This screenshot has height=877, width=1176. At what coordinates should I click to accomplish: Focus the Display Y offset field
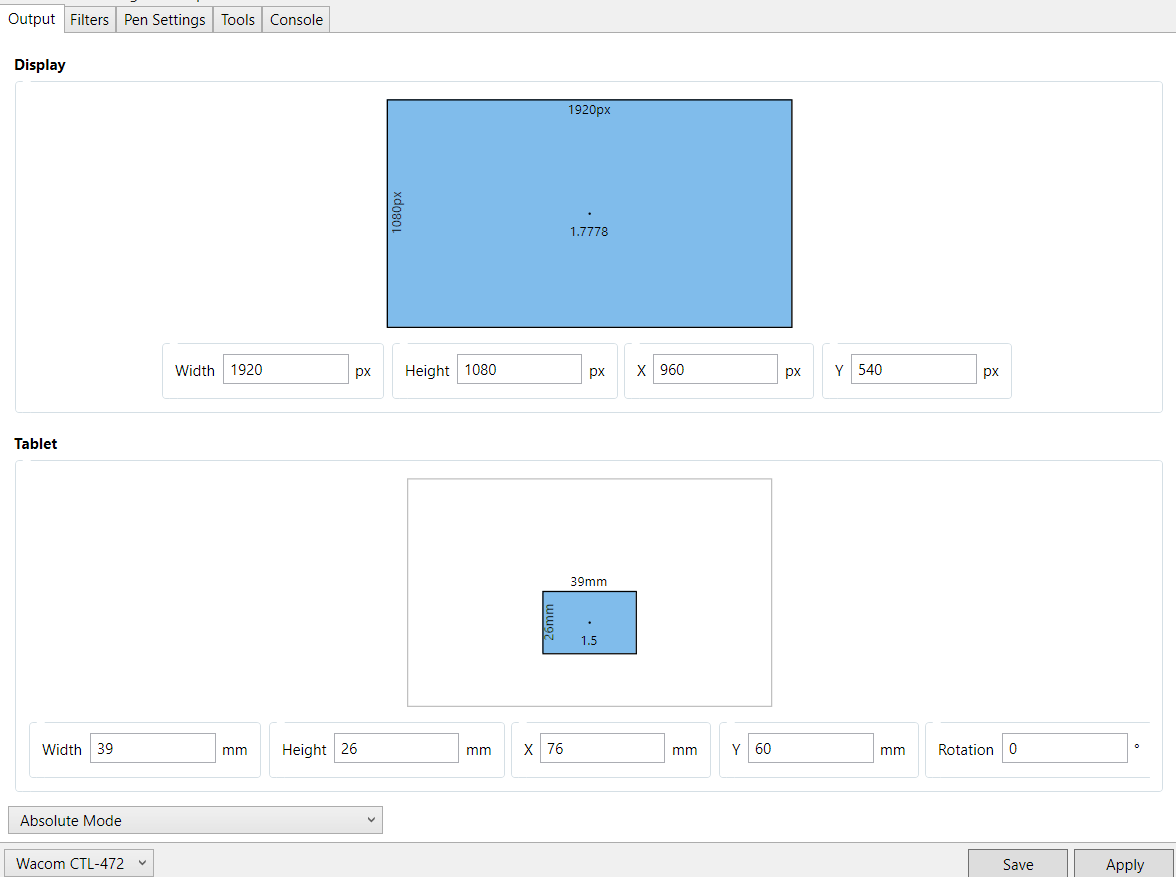(912, 370)
